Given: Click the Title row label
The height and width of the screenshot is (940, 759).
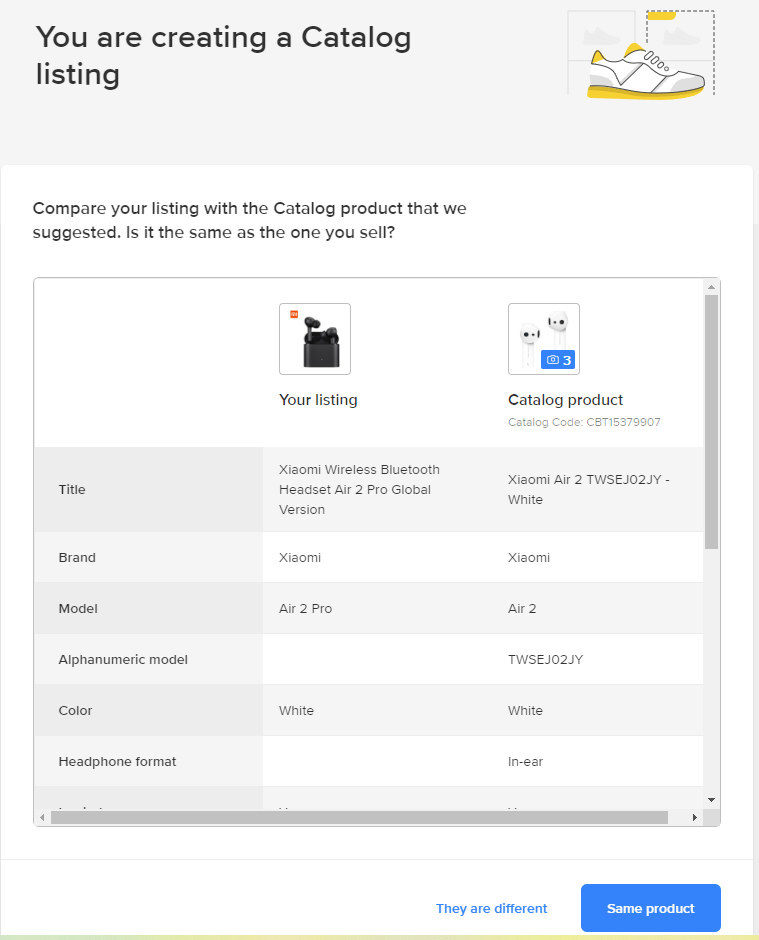Looking at the screenshot, I should [x=72, y=489].
